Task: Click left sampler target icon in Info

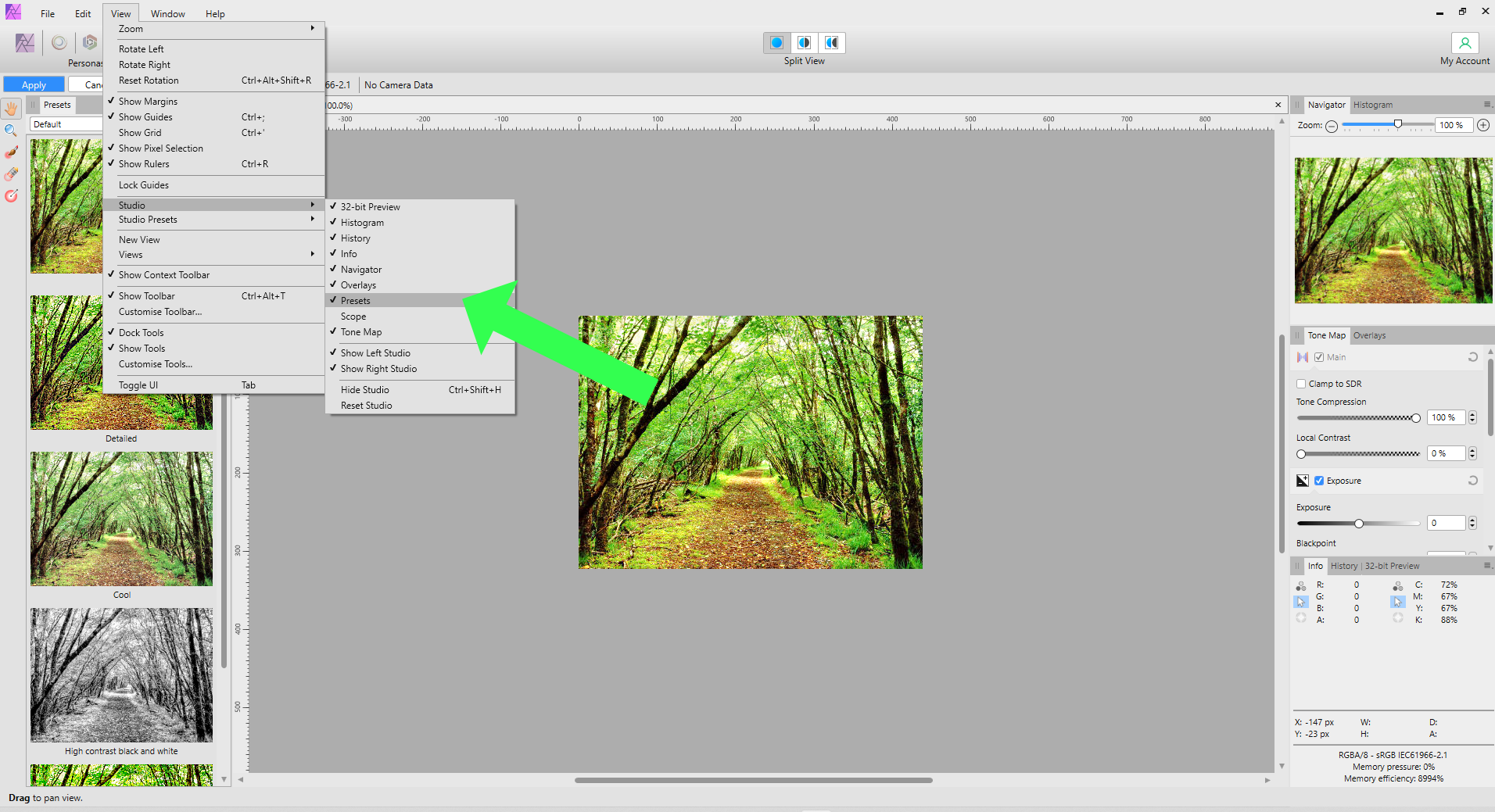Action: 1301,617
